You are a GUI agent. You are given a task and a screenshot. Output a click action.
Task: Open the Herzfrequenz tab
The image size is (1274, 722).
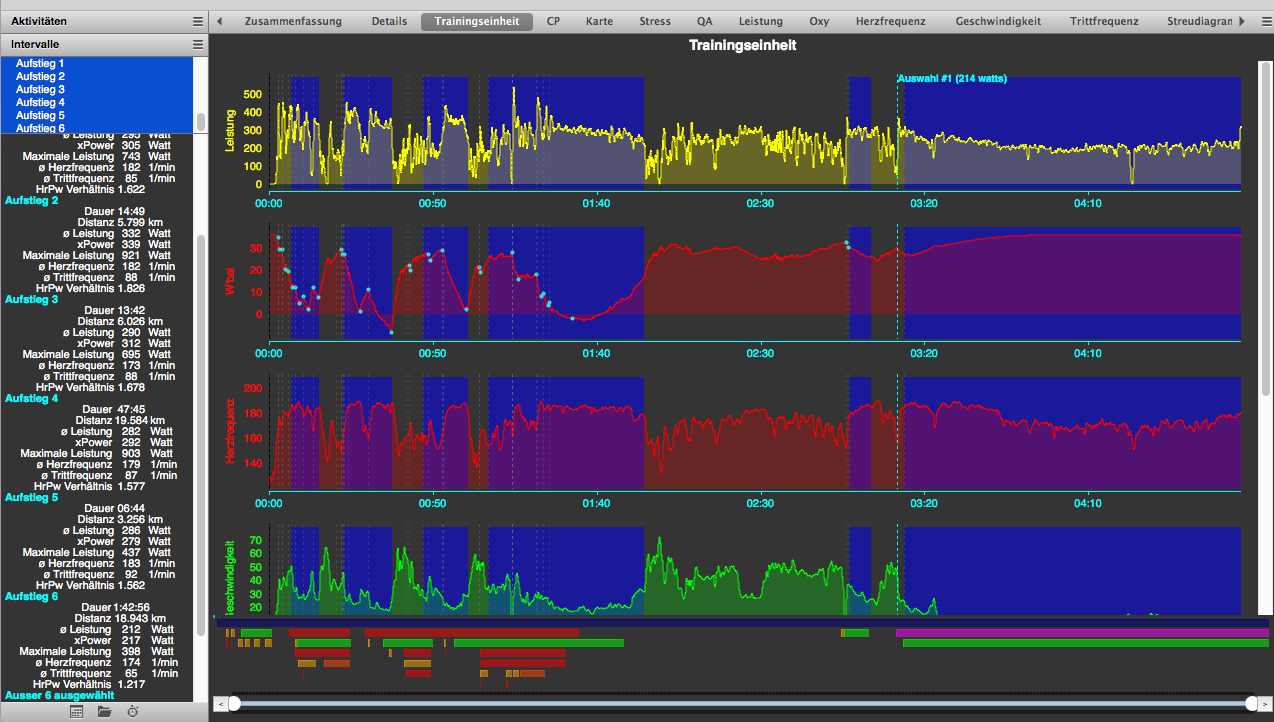pos(890,21)
